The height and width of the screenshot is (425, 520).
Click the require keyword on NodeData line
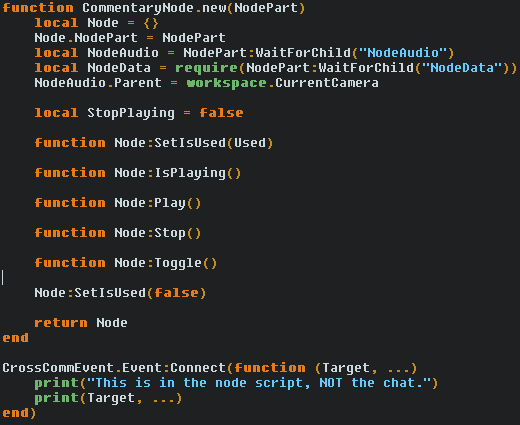click(206, 68)
